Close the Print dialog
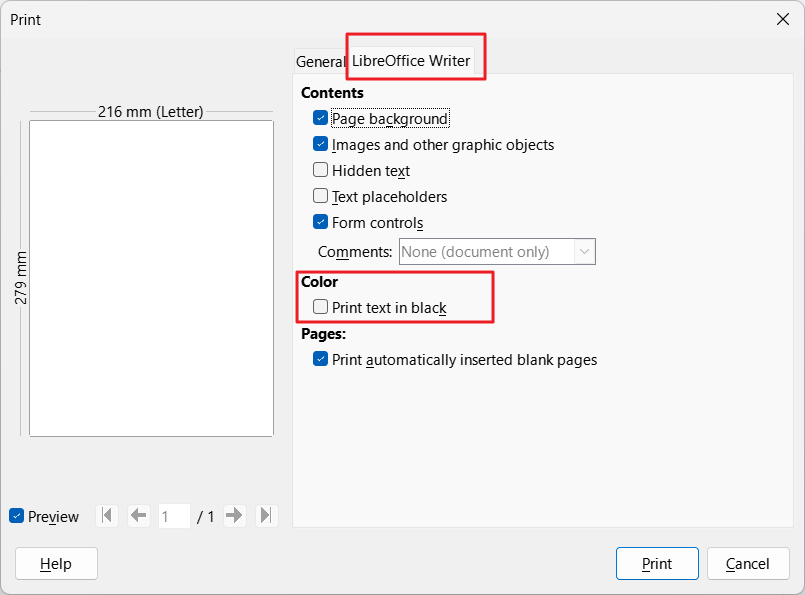This screenshot has width=805, height=595. (x=783, y=20)
